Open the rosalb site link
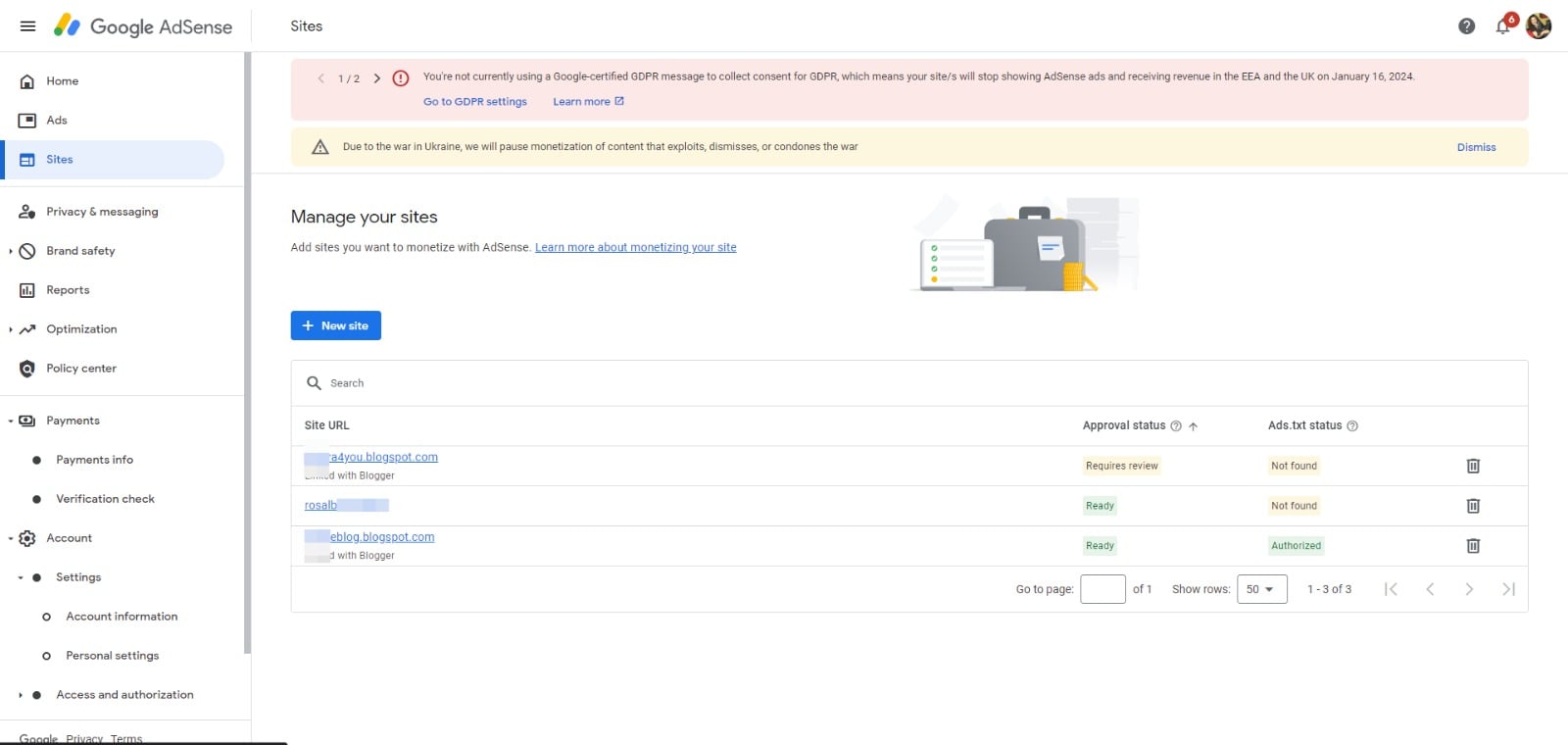Screen dimensions: 1568x745 [346, 506]
